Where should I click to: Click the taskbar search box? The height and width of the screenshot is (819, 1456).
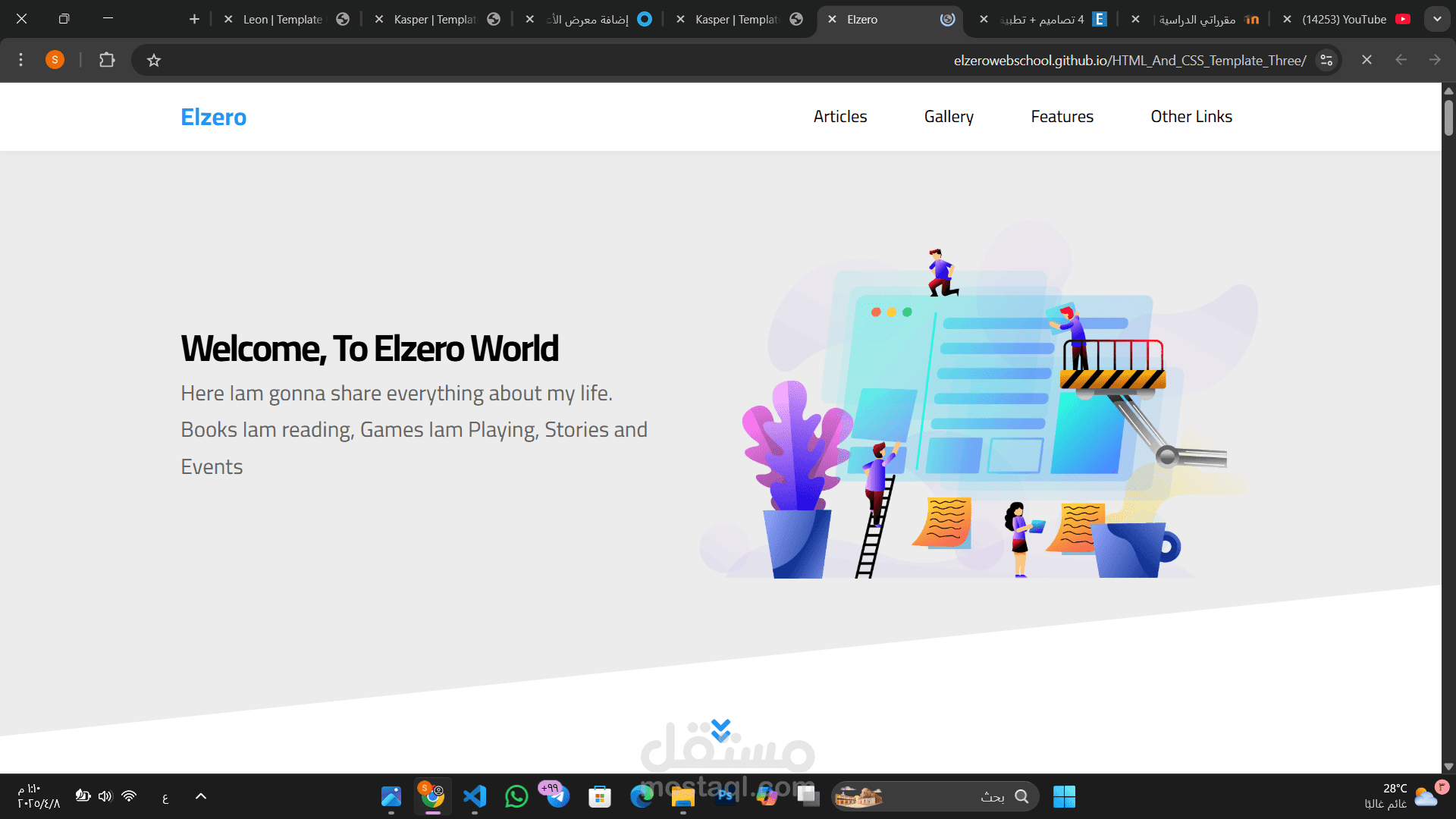(x=935, y=796)
